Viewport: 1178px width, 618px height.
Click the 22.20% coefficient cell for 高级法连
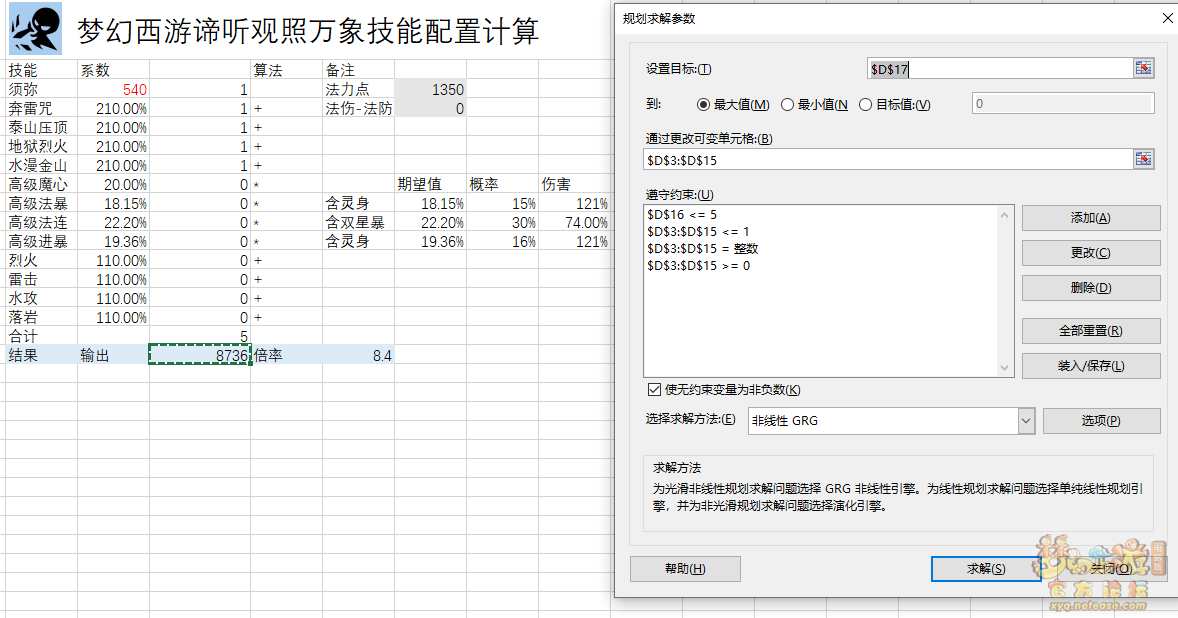tap(113, 222)
